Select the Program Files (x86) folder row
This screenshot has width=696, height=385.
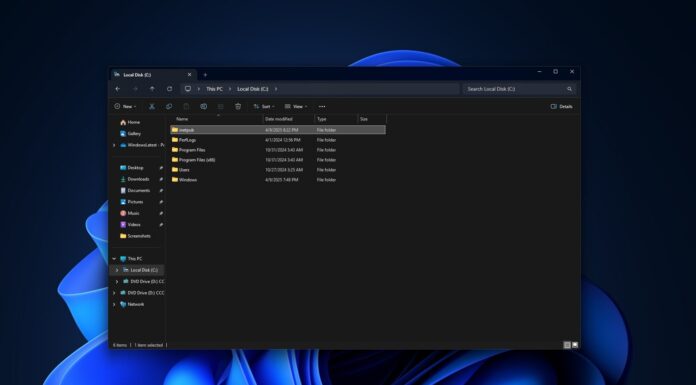278,160
